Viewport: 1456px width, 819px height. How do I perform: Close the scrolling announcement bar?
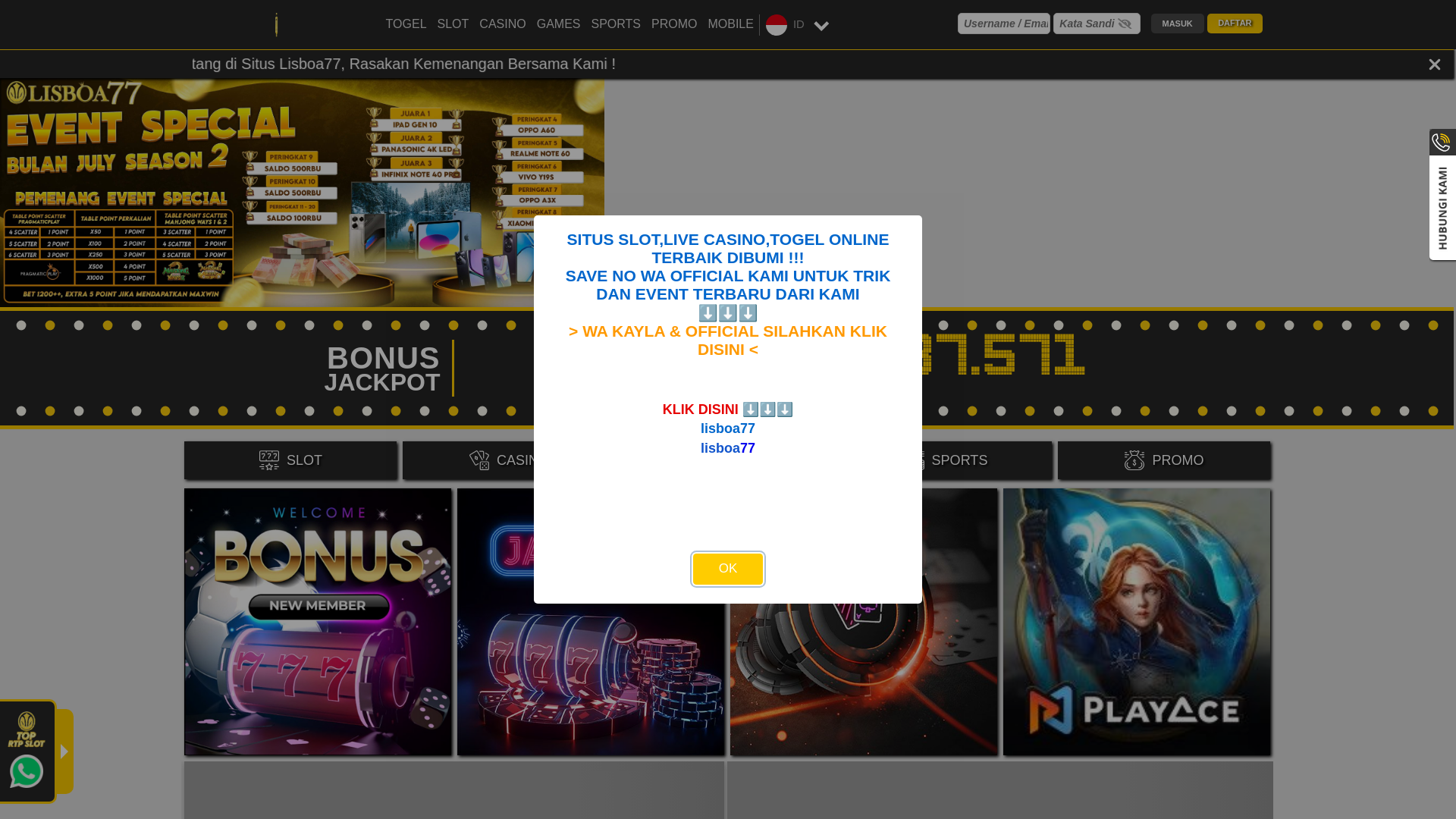click(x=1434, y=65)
